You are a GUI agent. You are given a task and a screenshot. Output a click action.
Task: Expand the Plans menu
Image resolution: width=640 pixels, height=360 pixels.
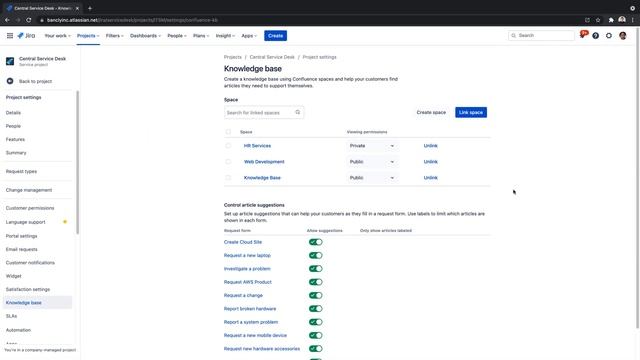click(201, 36)
